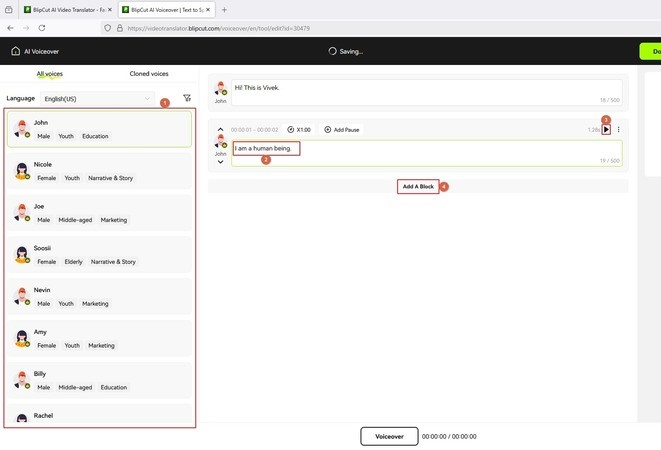Move the block up with the chevron
The width and height of the screenshot is (661, 450).
click(x=220, y=130)
